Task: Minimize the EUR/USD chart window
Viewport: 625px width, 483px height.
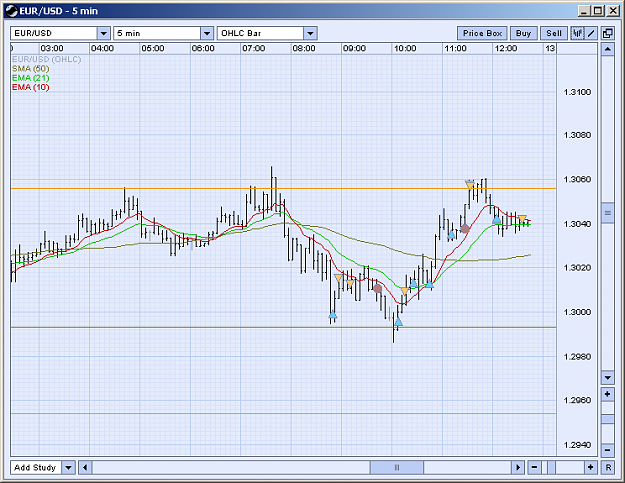Action: point(584,11)
